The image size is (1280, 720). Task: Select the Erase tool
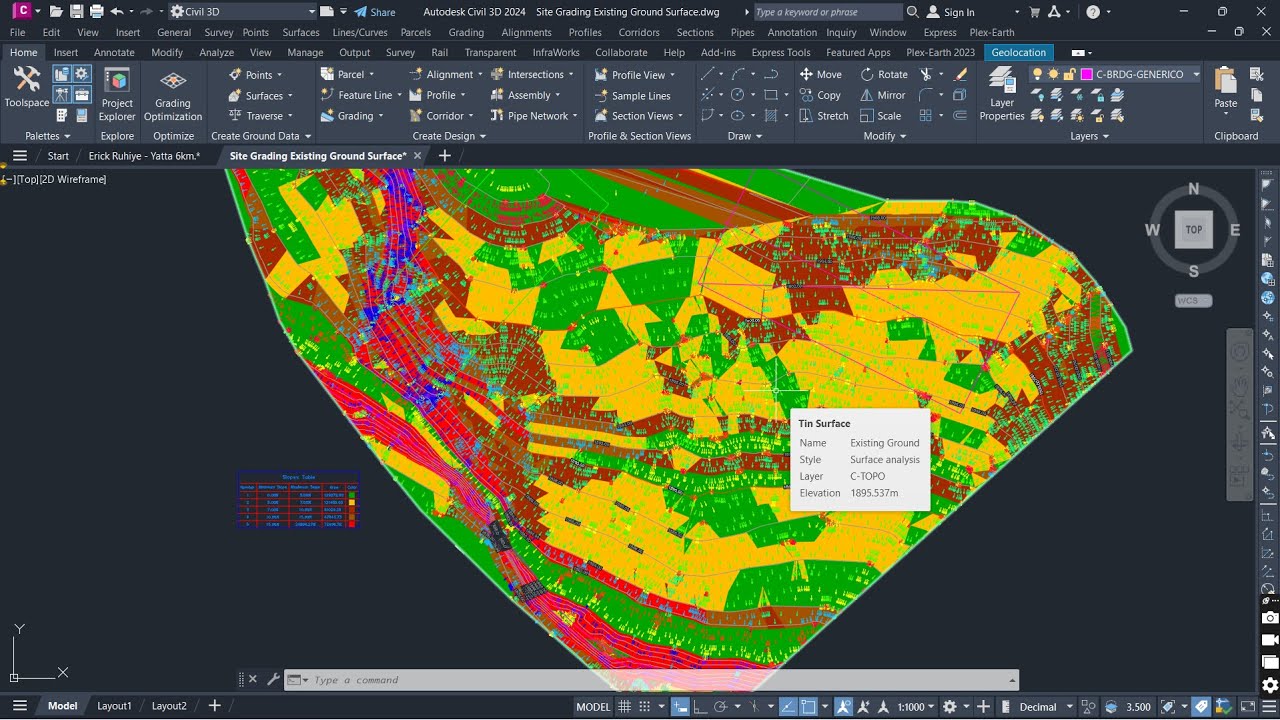(x=961, y=74)
